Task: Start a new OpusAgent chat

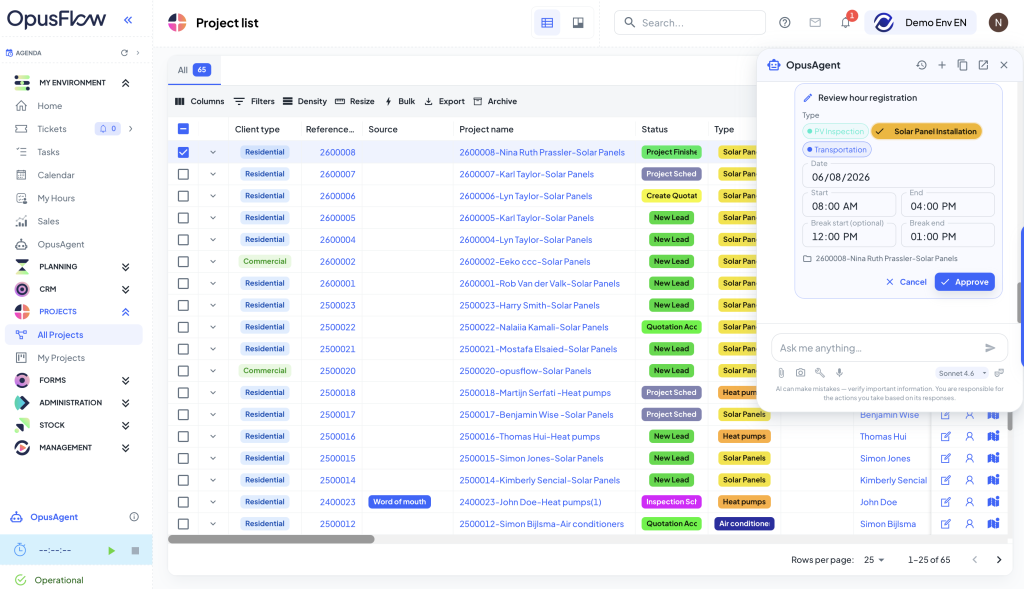Action: [x=942, y=65]
